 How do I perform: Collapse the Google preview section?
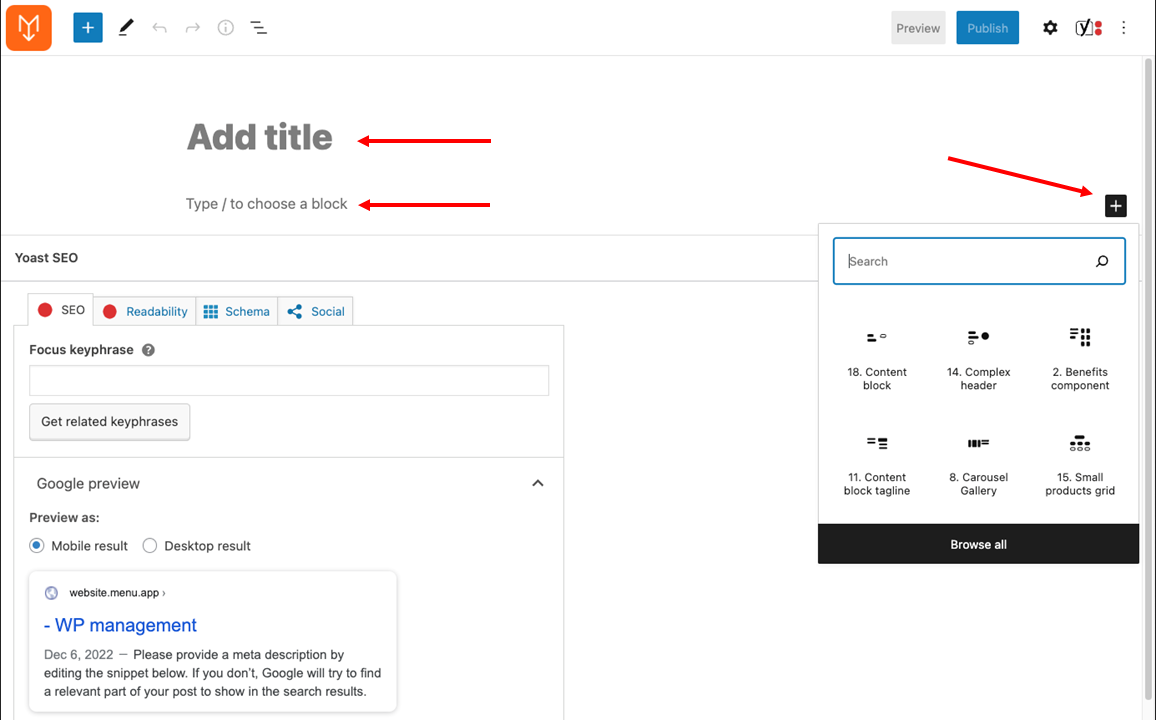pyautogui.click(x=537, y=483)
